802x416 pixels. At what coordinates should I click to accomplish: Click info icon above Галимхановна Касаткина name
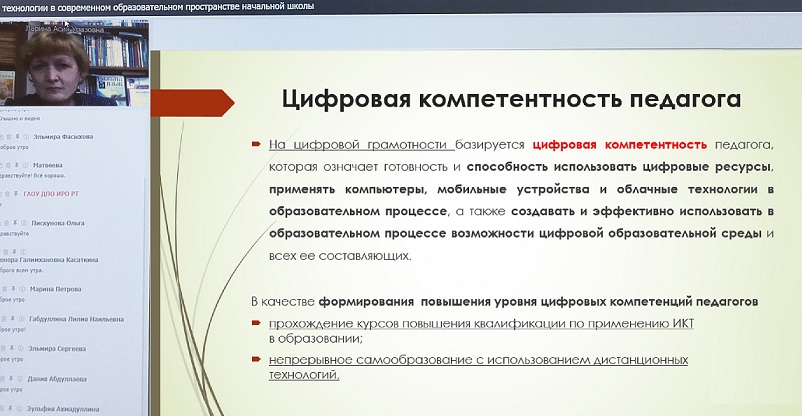point(24,252)
